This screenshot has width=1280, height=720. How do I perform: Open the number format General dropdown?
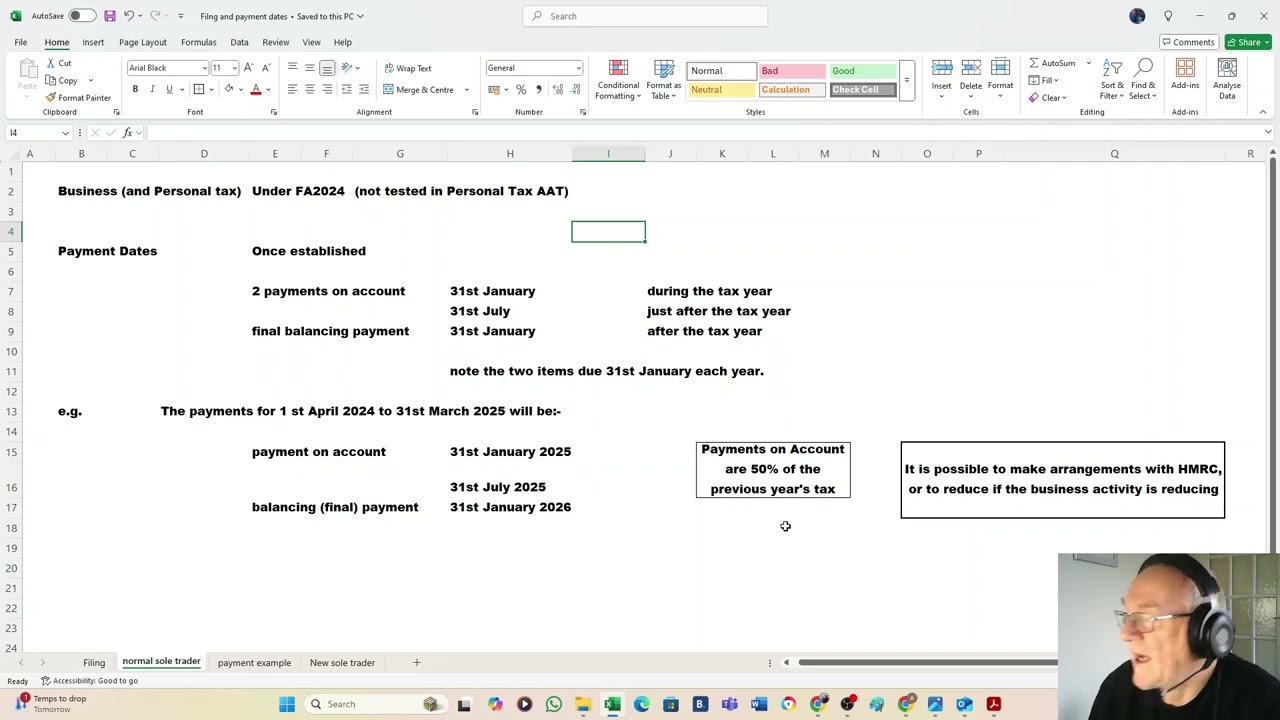click(578, 68)
